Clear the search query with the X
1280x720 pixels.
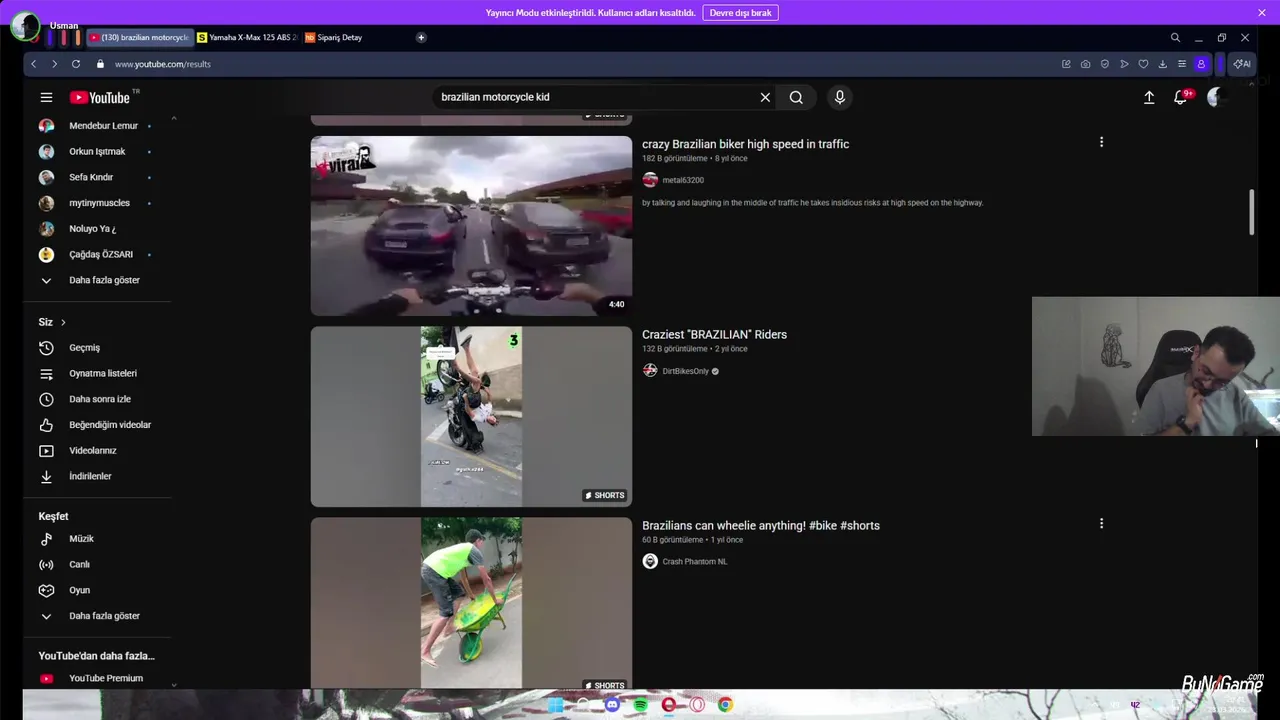pyautogui.click(x=765, y=97)
